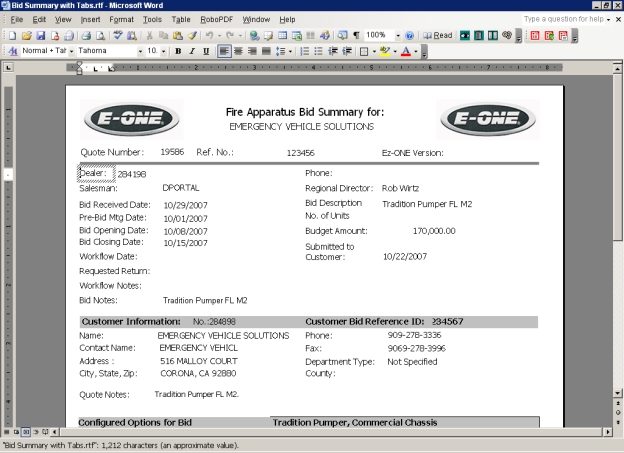The height and width of the screenshot is (453, 624).
Task: Toggle center text alignment
Action: coord(238,51)
